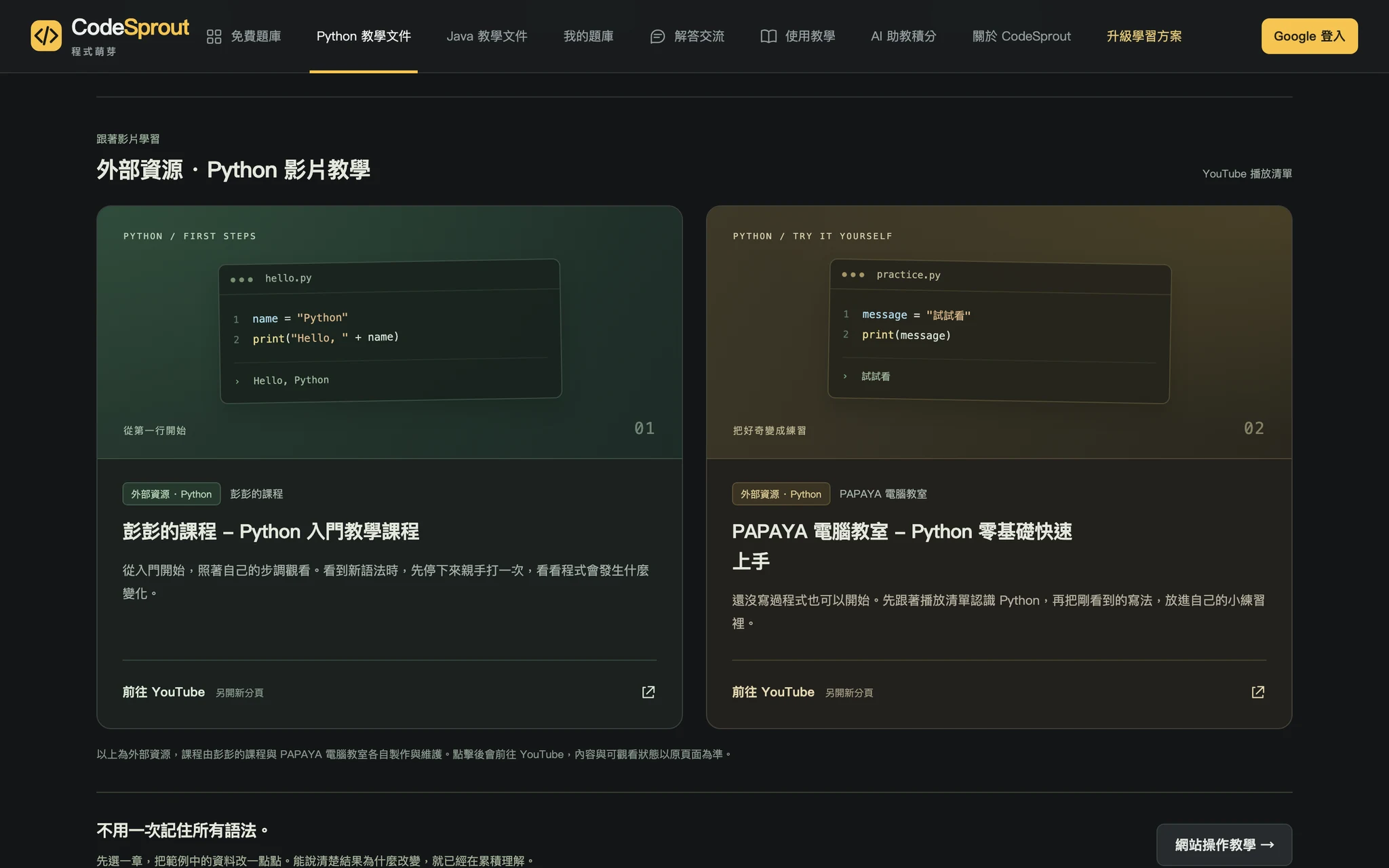
Task: Click 前往 YouTube on PAPAYA card
Action: [x=773, y=692]
